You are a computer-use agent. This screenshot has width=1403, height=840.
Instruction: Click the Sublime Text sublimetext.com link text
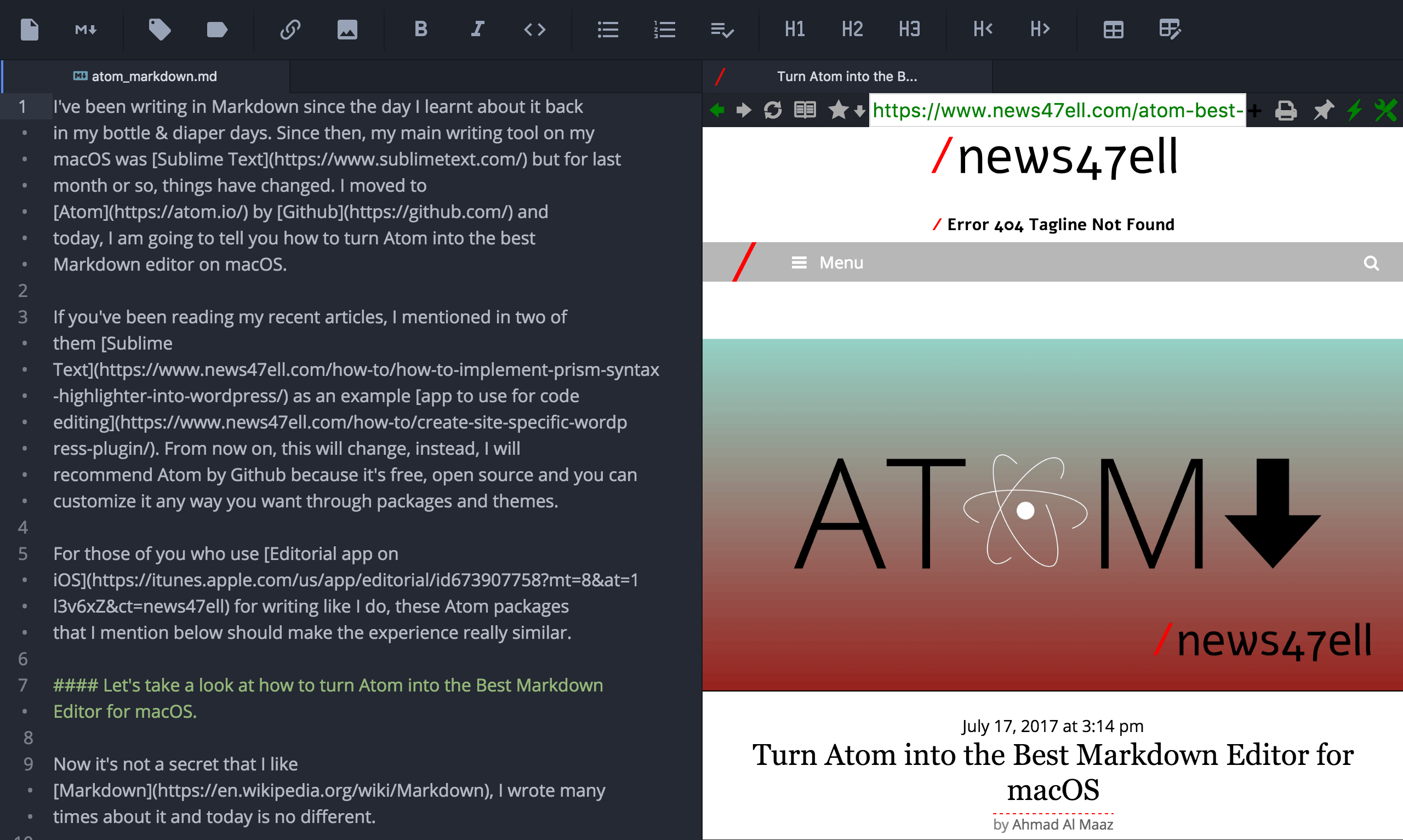click(340, 159)
